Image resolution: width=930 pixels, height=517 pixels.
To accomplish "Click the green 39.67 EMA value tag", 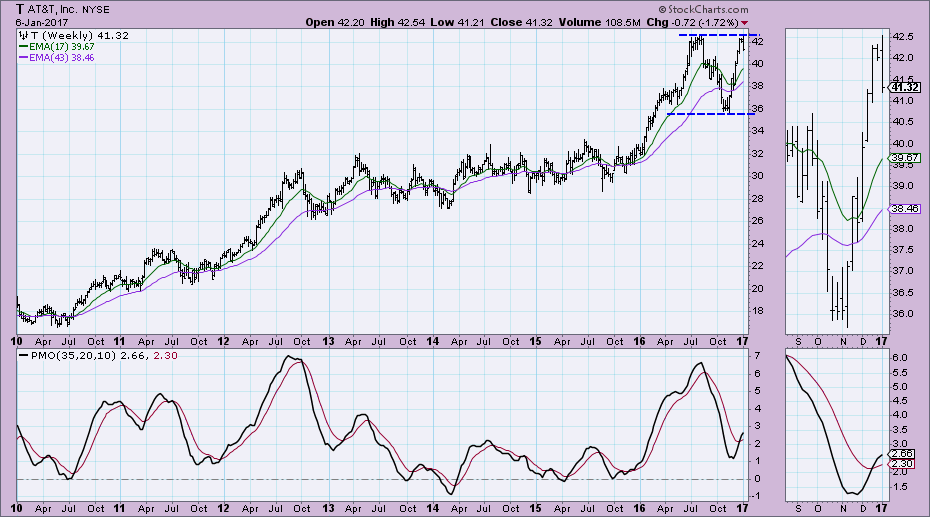I will coord(902,159).
